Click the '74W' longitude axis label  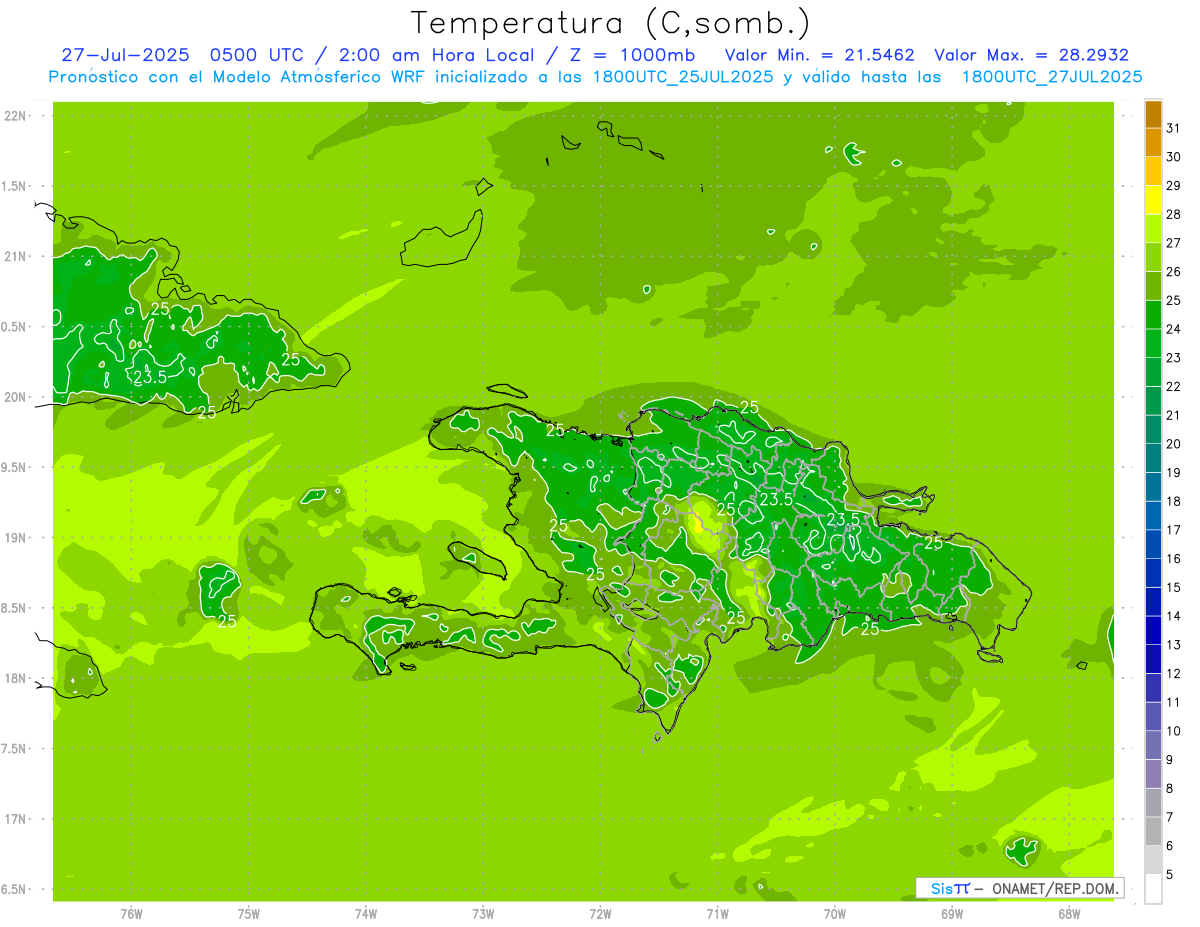point(366,914)
